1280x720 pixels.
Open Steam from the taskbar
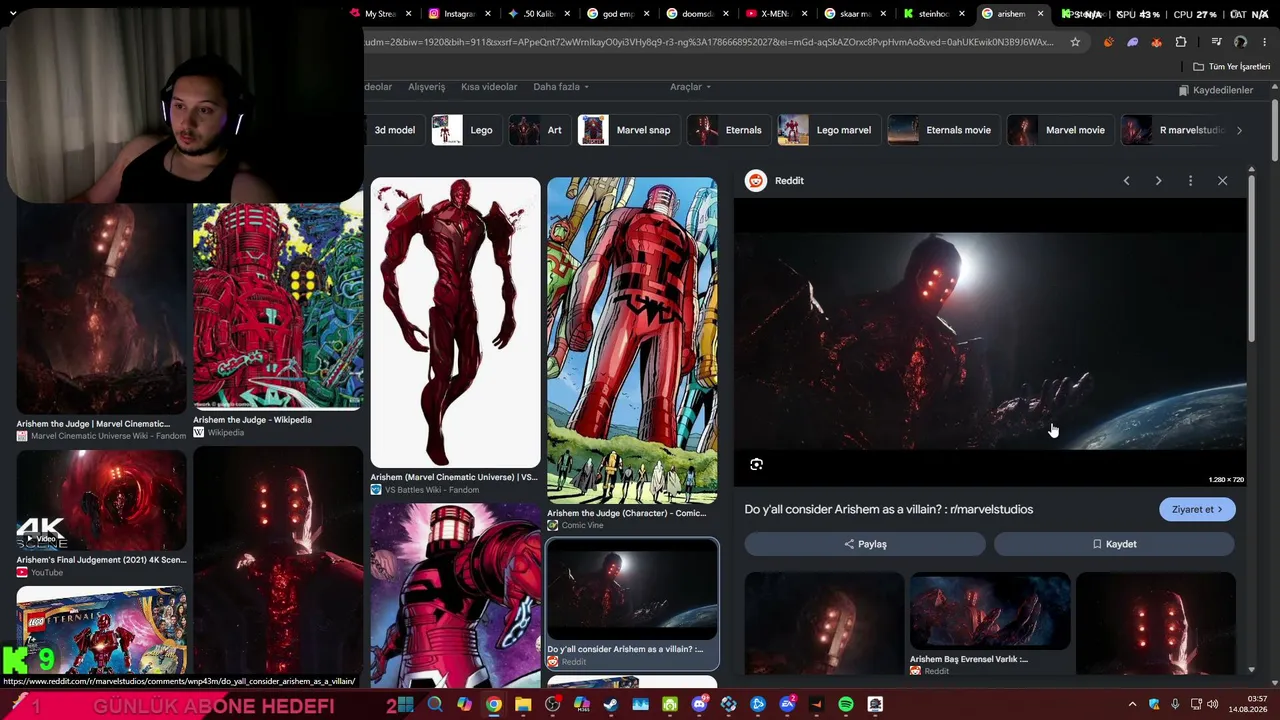click(611, 705)
